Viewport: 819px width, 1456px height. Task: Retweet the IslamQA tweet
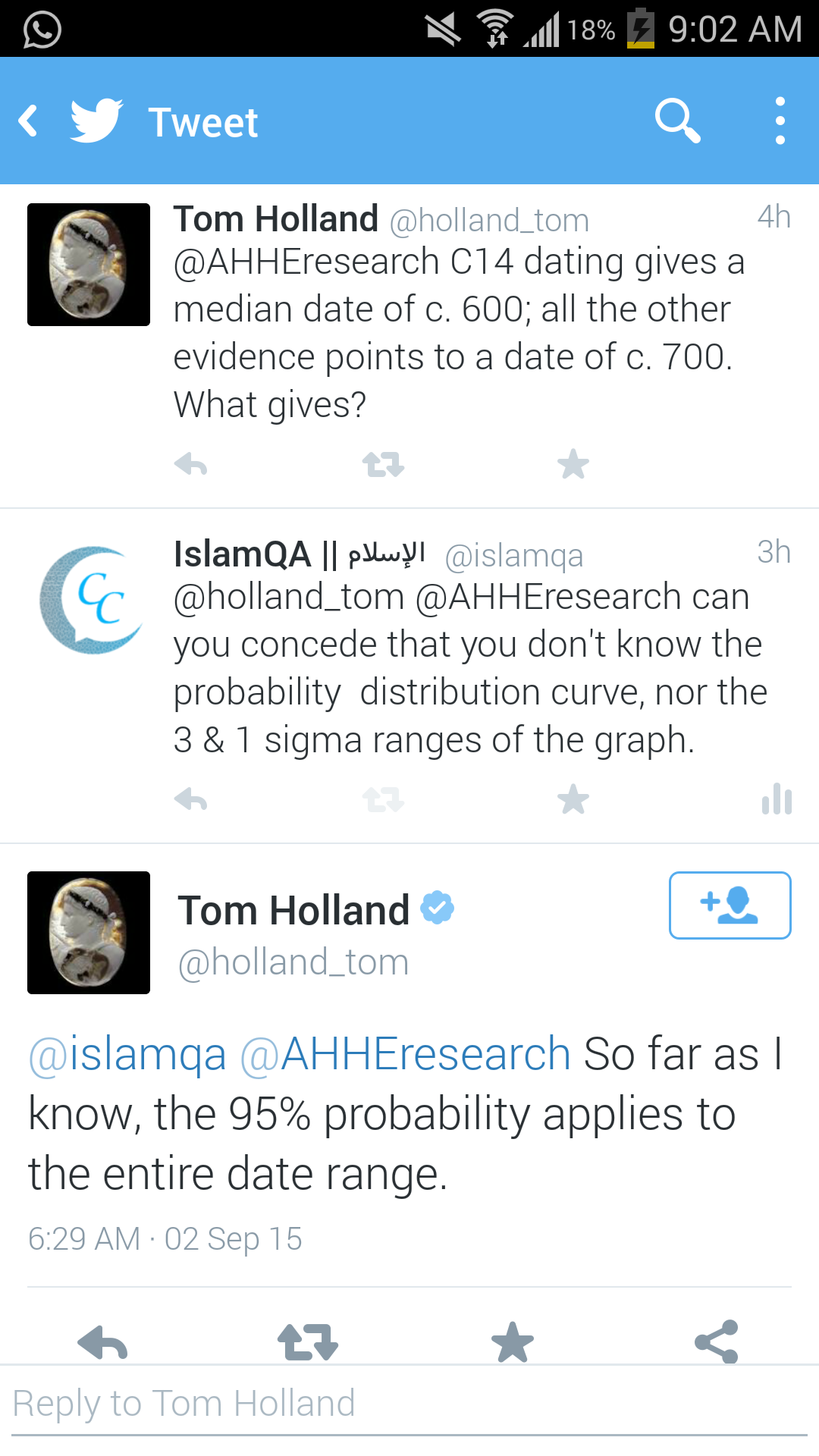pos(383,799)
